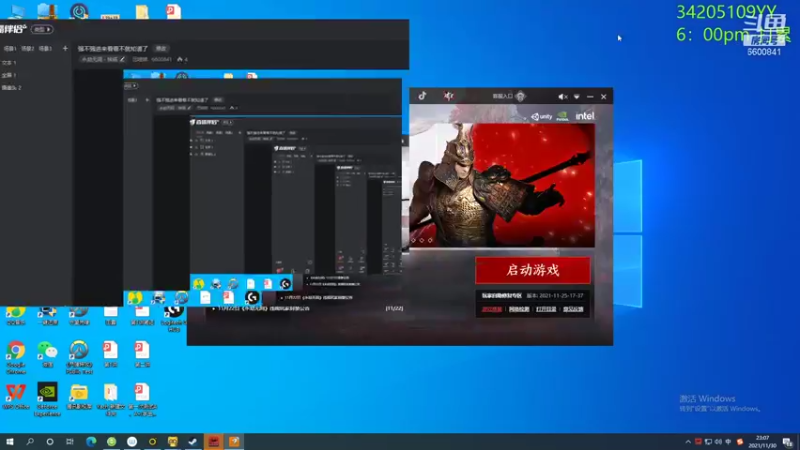
Task: Click the fourth link under launch button
Action: (x=573, y=309)
